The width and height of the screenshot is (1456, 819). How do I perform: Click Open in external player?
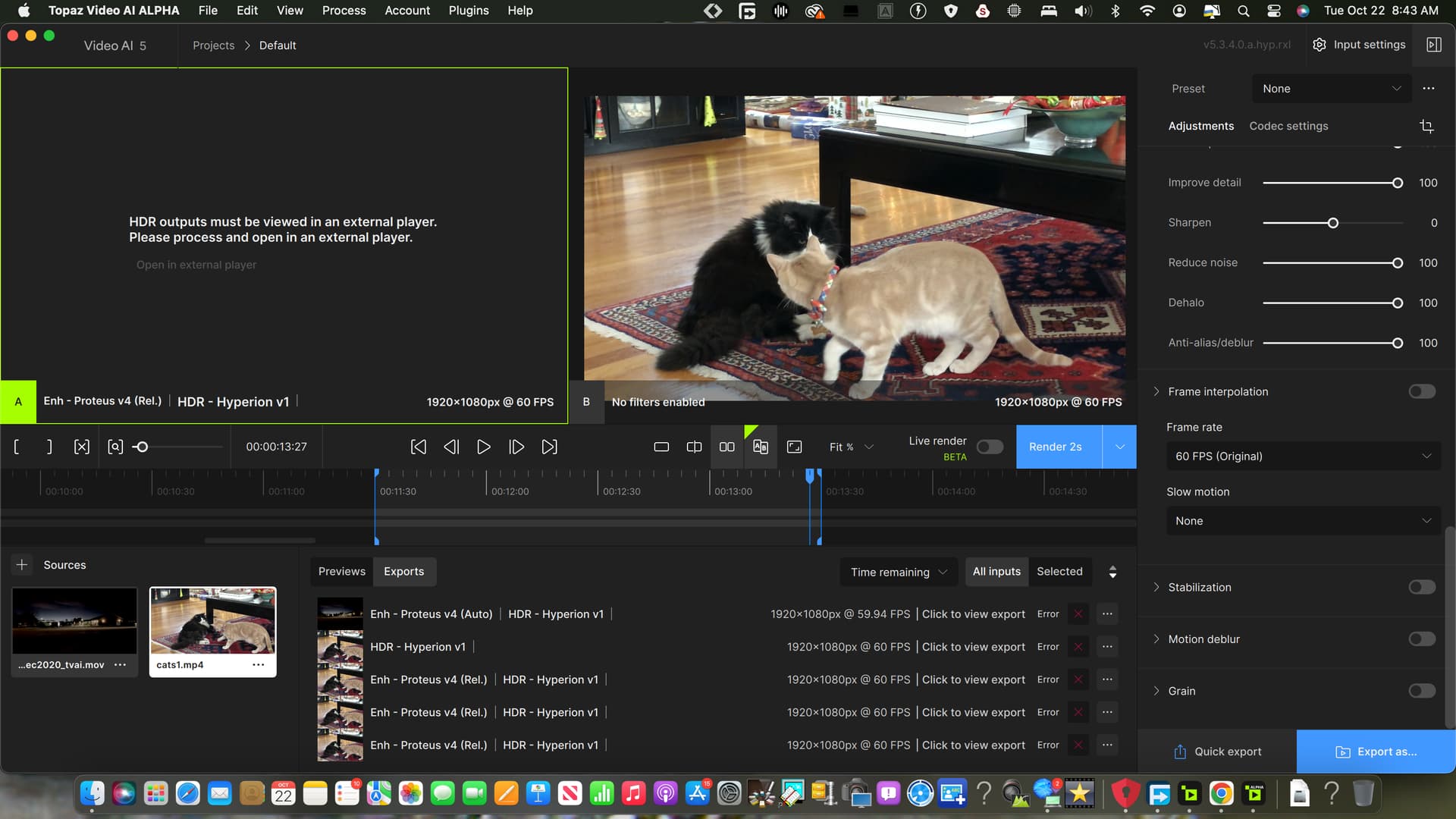[x=196, y=265]
